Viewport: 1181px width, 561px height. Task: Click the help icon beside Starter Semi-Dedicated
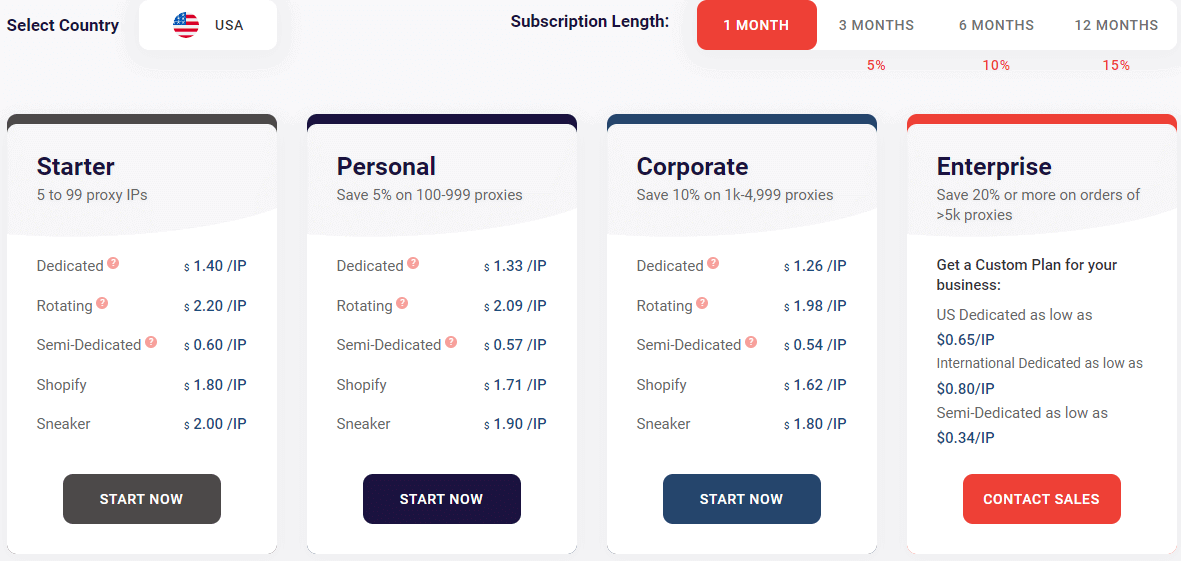point(151,343)
